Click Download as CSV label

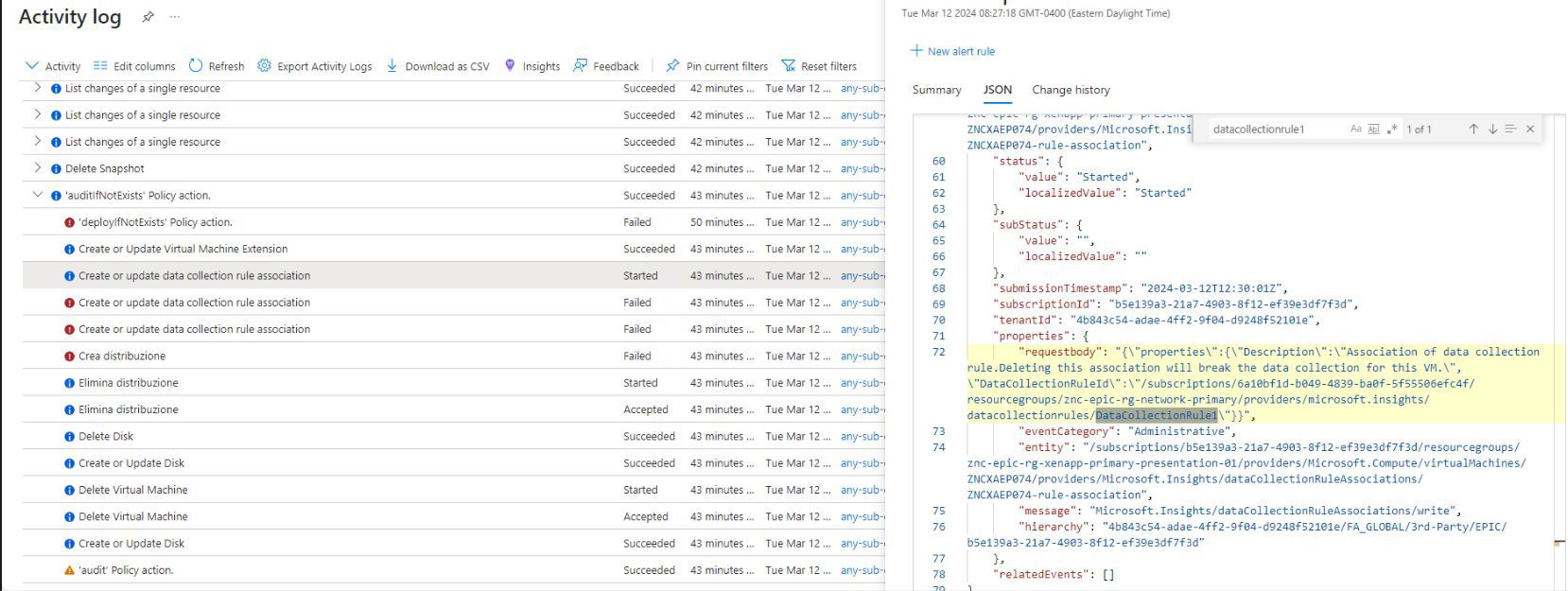point(447,66)
